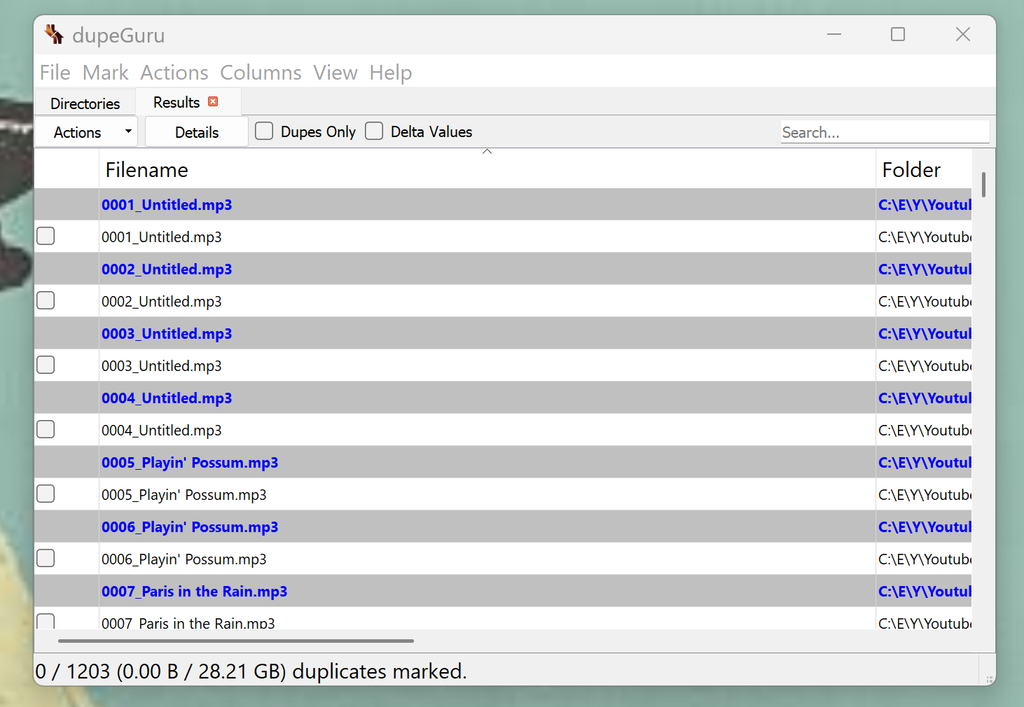Screen dimensions: 1024x707
Task: Select the blue reference 0006_Playin' Possum.mp3 row
Action: click(x=503, y=527)
